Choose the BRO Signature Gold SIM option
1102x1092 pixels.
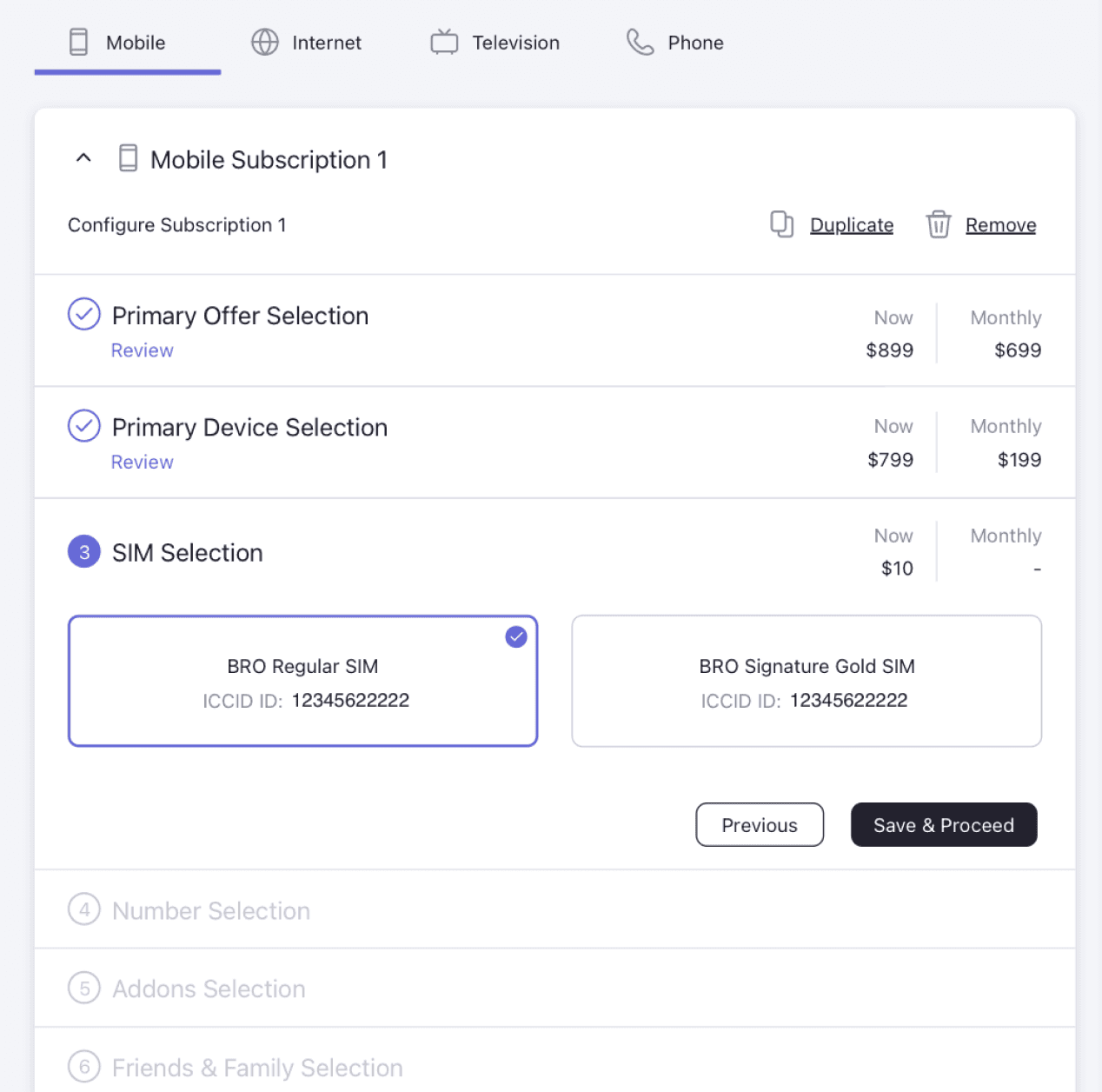pos(807,681)
